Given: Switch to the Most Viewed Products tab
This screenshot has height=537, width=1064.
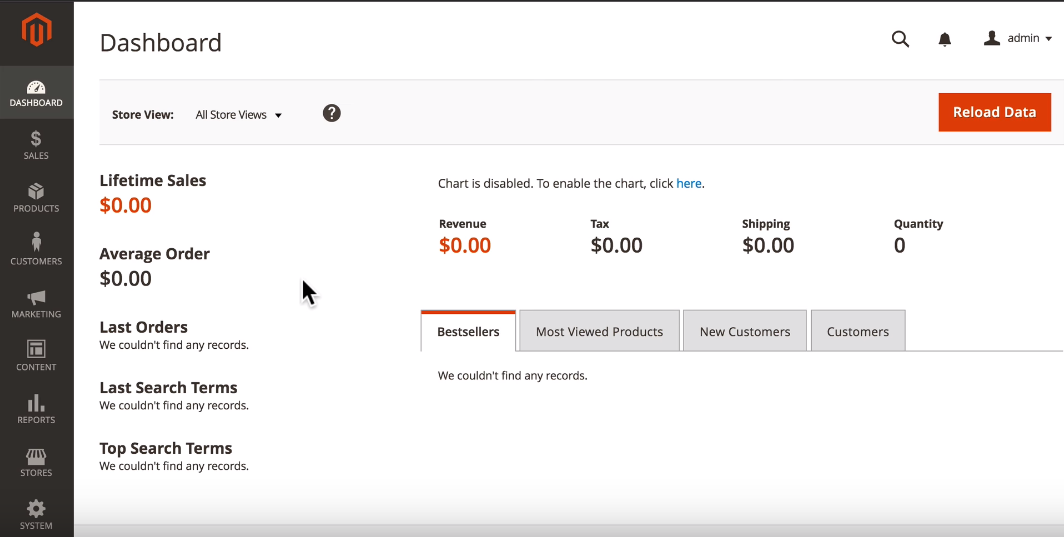Looking at the screenshot, I should click(599, 332).
